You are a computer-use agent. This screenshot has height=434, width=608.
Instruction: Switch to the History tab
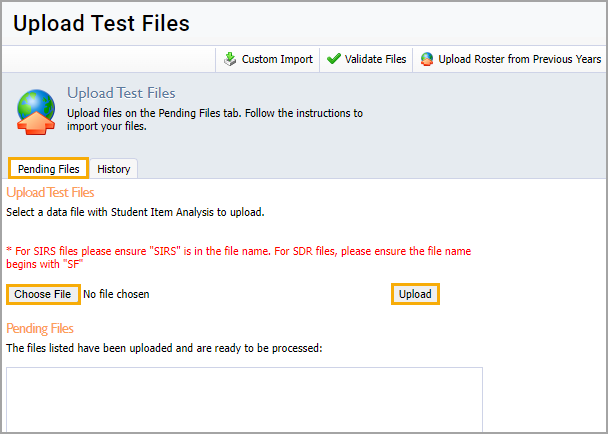click(x=114, y=169)
